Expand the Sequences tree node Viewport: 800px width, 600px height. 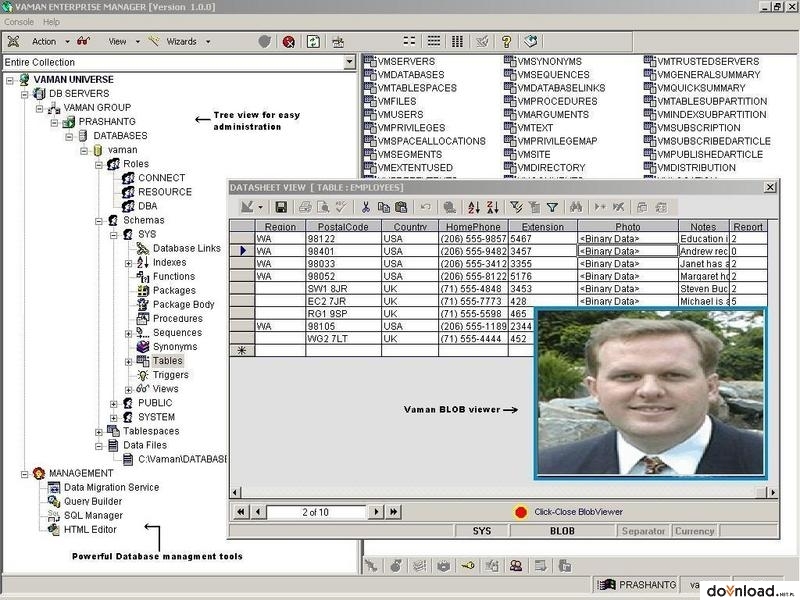(128, 334)
